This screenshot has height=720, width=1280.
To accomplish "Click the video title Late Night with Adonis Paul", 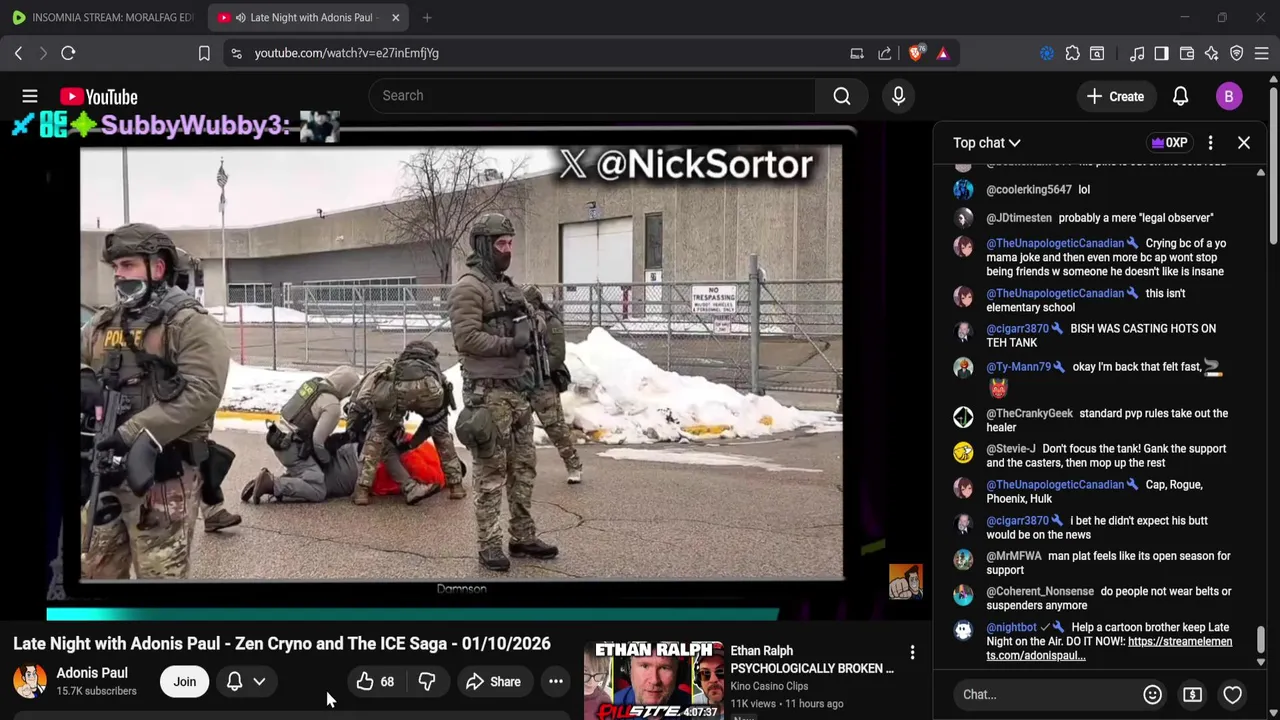I will pos(282,644).
